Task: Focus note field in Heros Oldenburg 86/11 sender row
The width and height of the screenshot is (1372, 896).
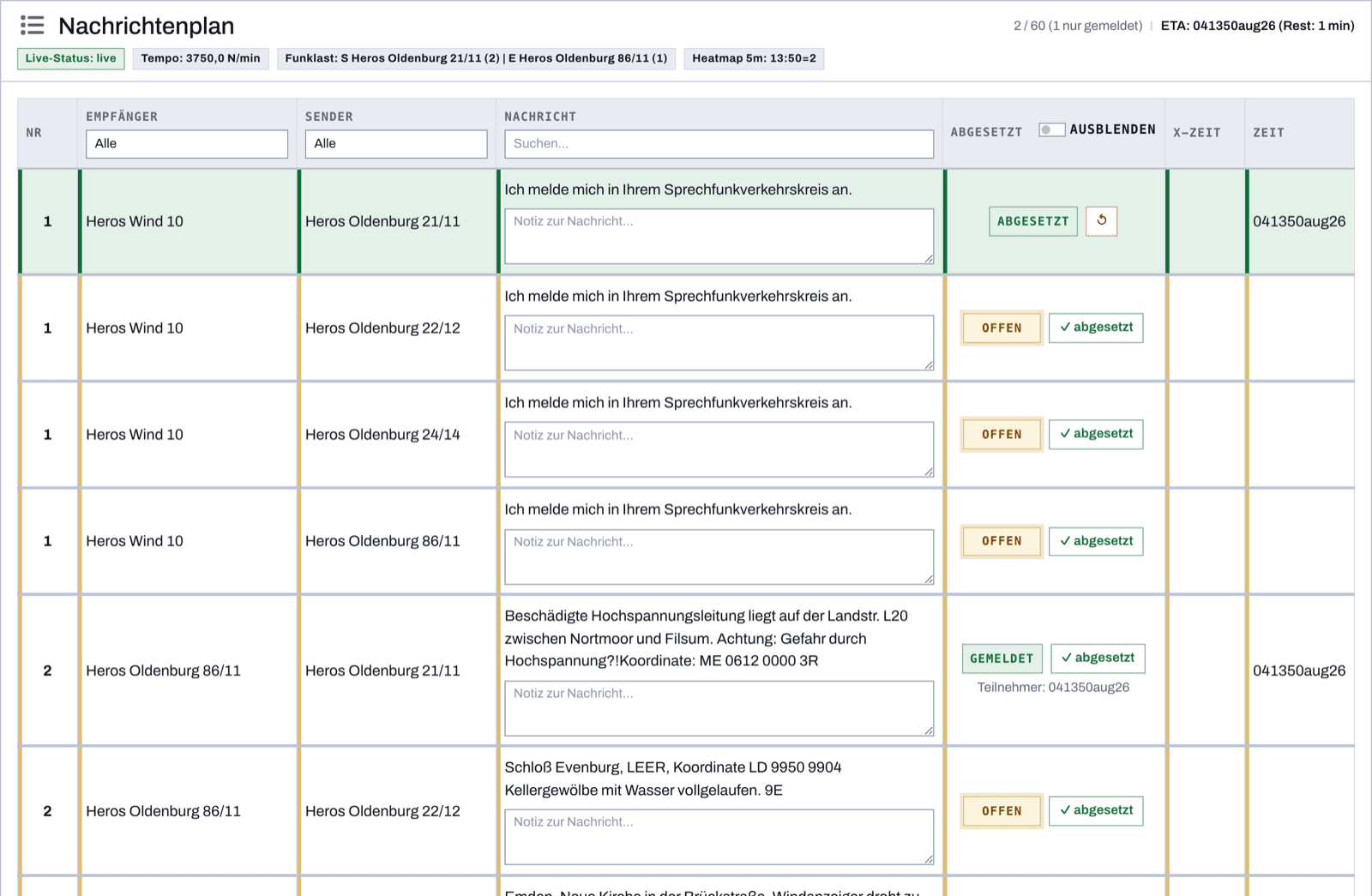Action: tap(719, 556)
